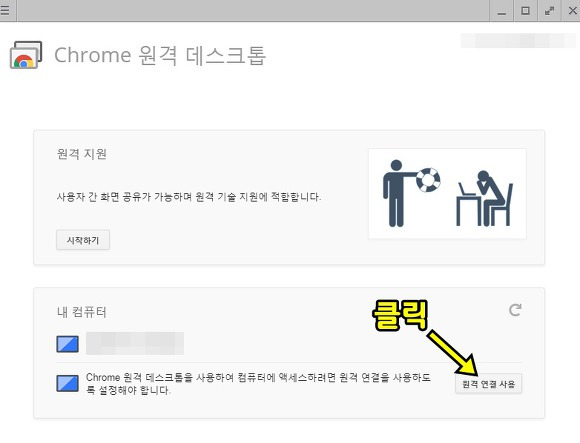Select the blurred computer name entry
Screen dimensions: 580x443
click(x=135, y=344)
